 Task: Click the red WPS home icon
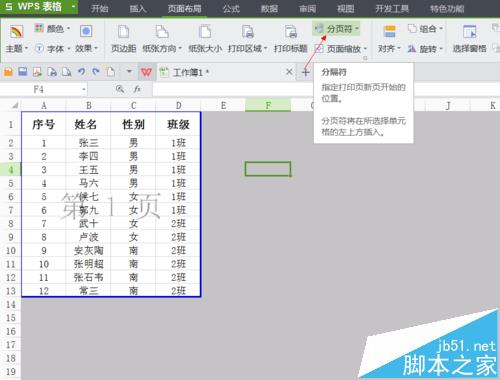point(146,72)
